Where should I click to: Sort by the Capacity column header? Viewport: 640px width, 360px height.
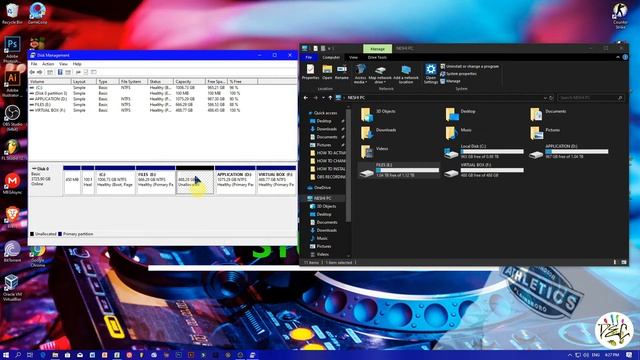(x=189, y=82)
